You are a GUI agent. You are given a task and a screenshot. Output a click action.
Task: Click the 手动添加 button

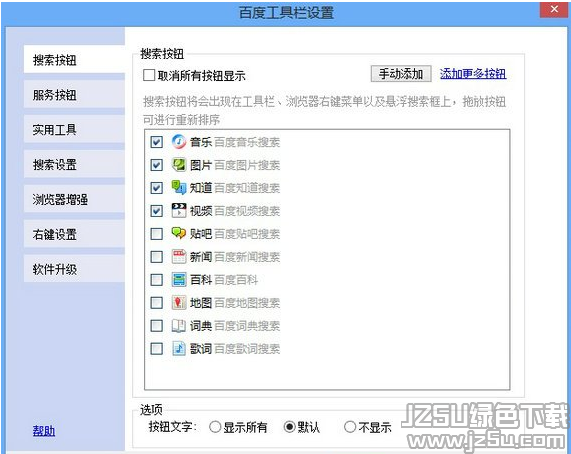[x=401, y=74]
